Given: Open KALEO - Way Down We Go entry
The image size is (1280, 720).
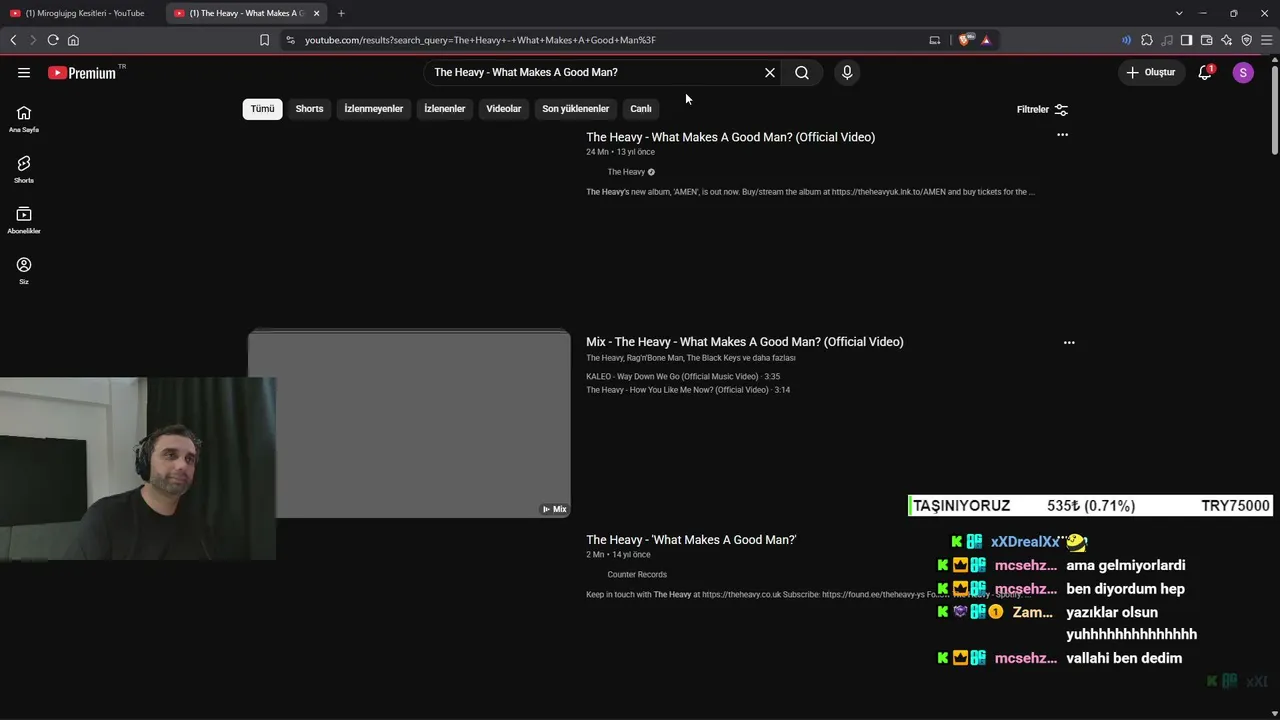Looking at the screenshot, I should point(683,377).
